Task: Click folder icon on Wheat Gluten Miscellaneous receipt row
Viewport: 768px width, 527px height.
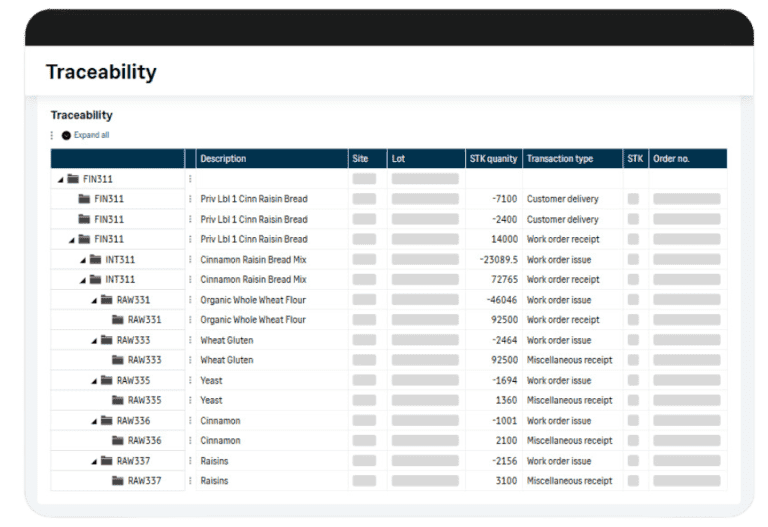Action: (118, 360)
